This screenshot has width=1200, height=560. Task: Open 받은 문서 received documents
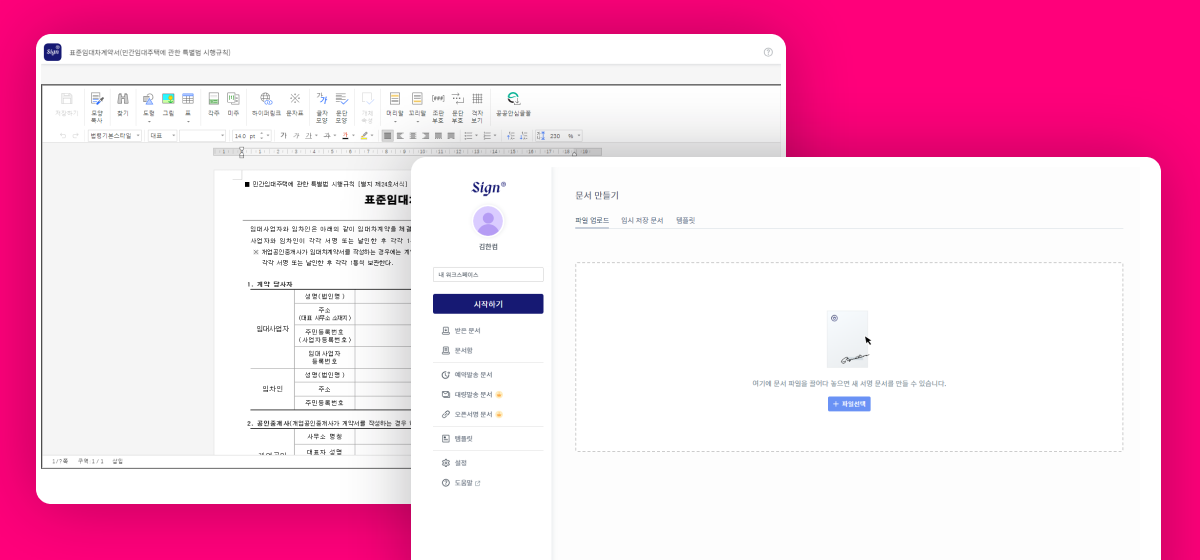(x=461, y=330)
